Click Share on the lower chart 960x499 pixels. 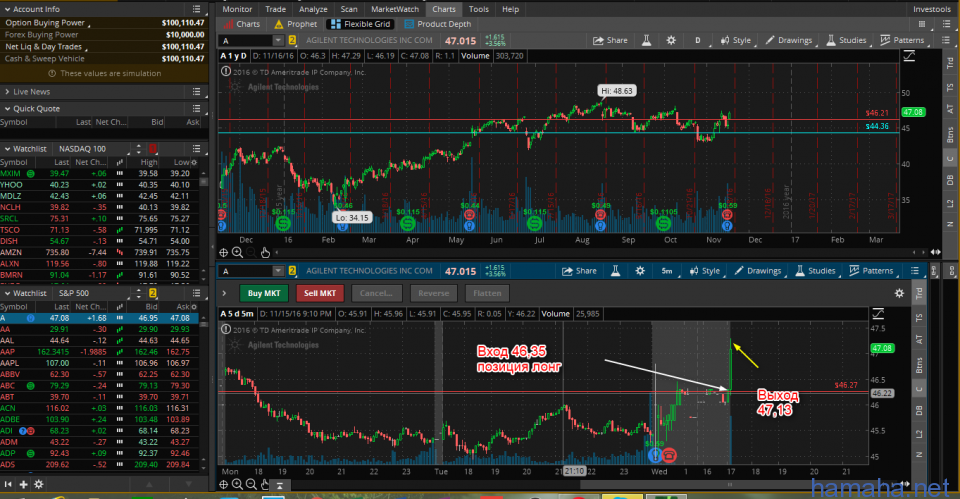coord(579,271)
